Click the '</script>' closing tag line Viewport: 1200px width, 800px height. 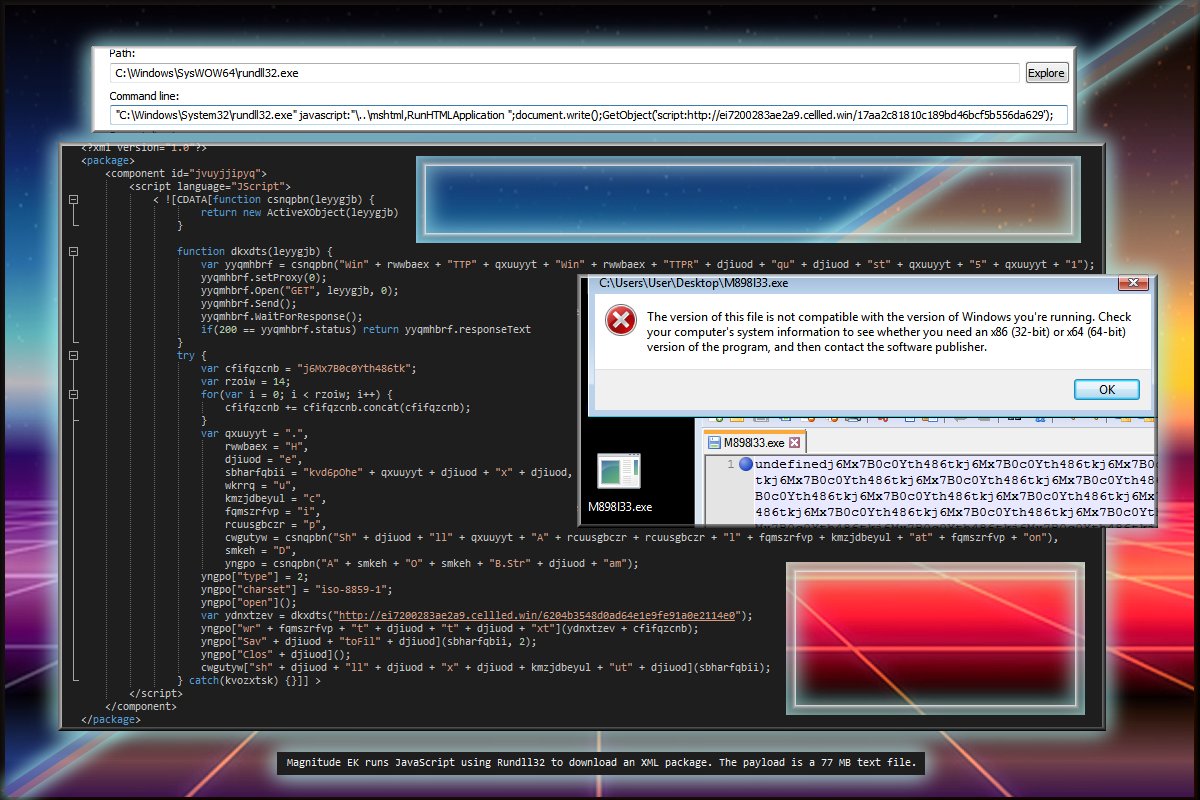tap(156, 694)
